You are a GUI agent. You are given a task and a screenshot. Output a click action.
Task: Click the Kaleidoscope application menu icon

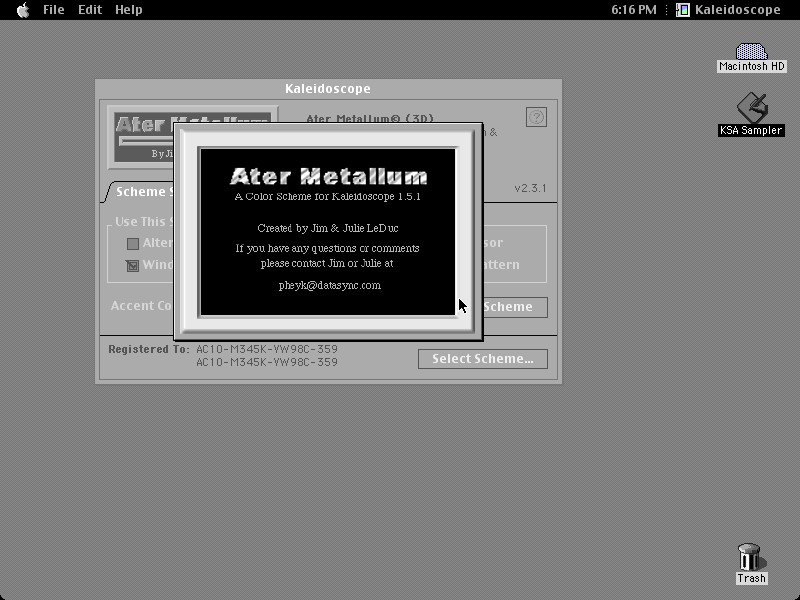click(x=683, y=10)
